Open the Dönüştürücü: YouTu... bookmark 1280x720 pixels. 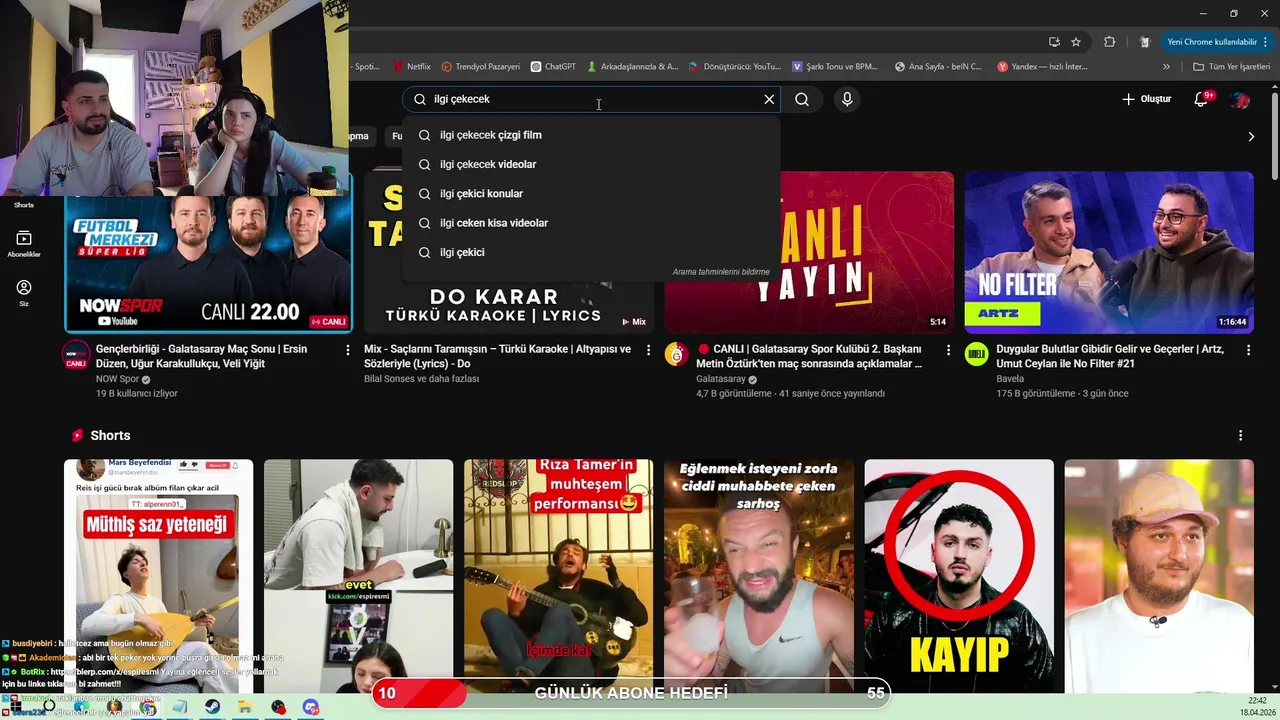[735, 67]
